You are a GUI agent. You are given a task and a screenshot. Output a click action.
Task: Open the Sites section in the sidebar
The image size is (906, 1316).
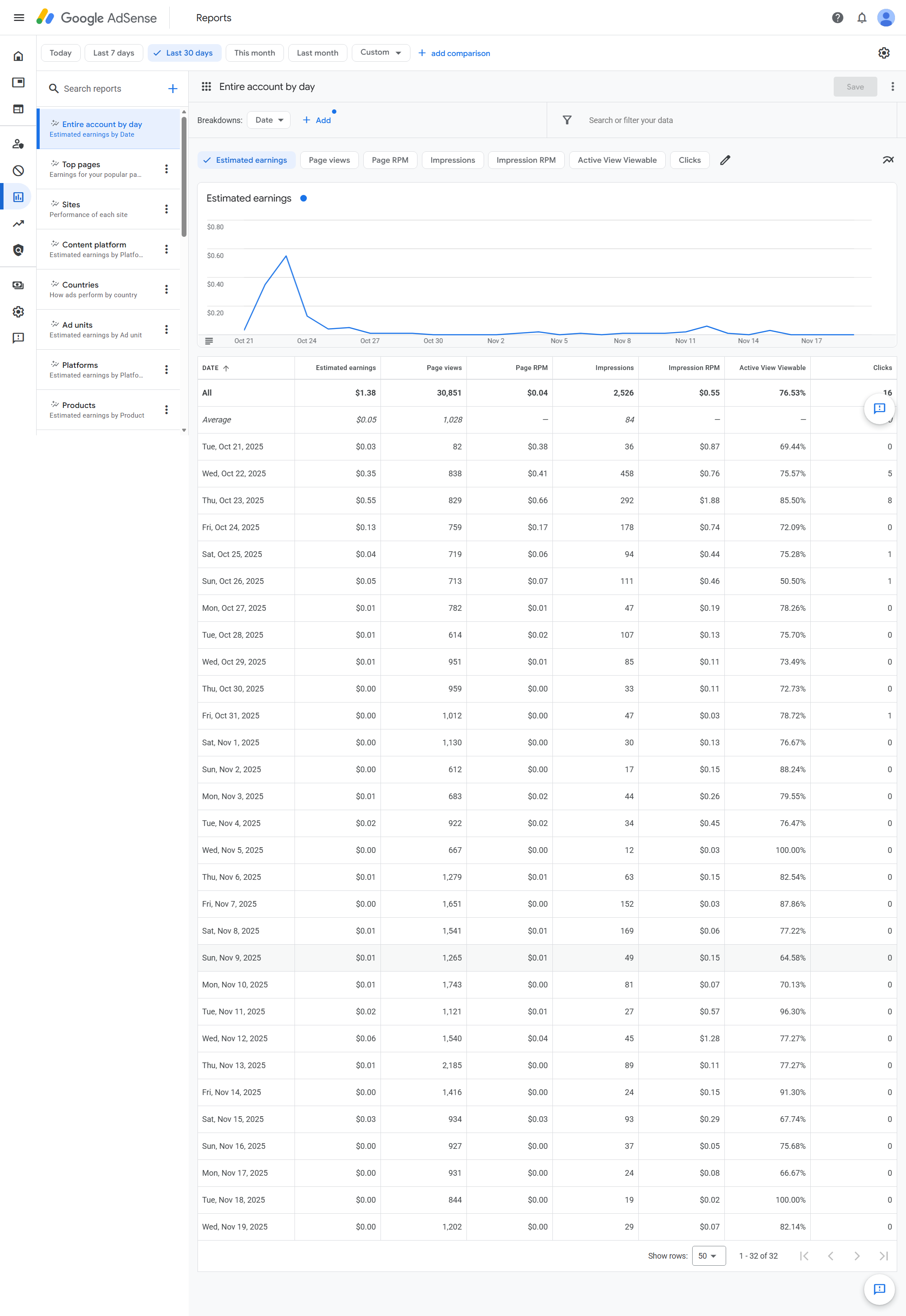18,108
